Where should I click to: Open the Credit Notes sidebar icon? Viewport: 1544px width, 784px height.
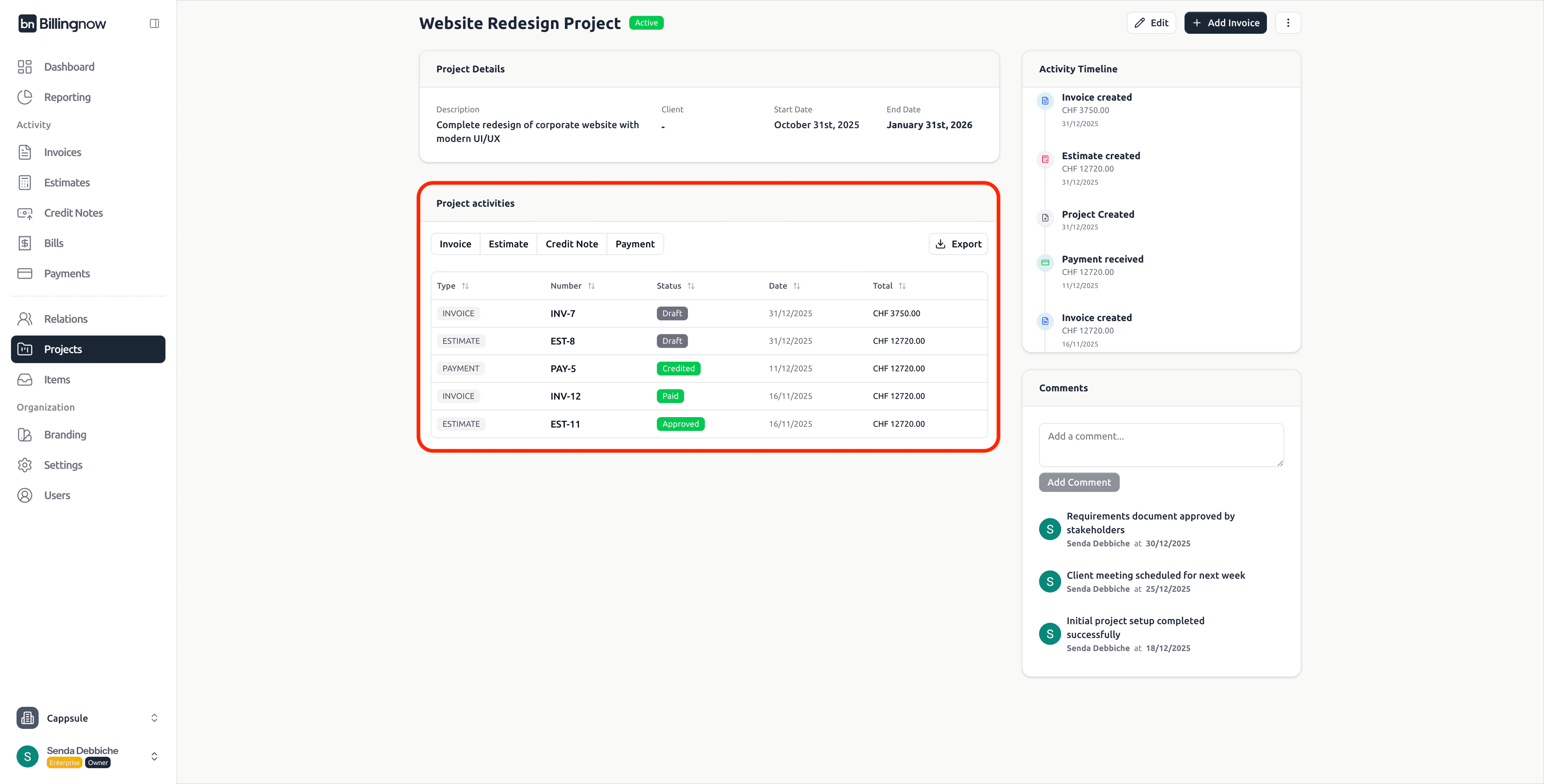click(x=25, y=213)
